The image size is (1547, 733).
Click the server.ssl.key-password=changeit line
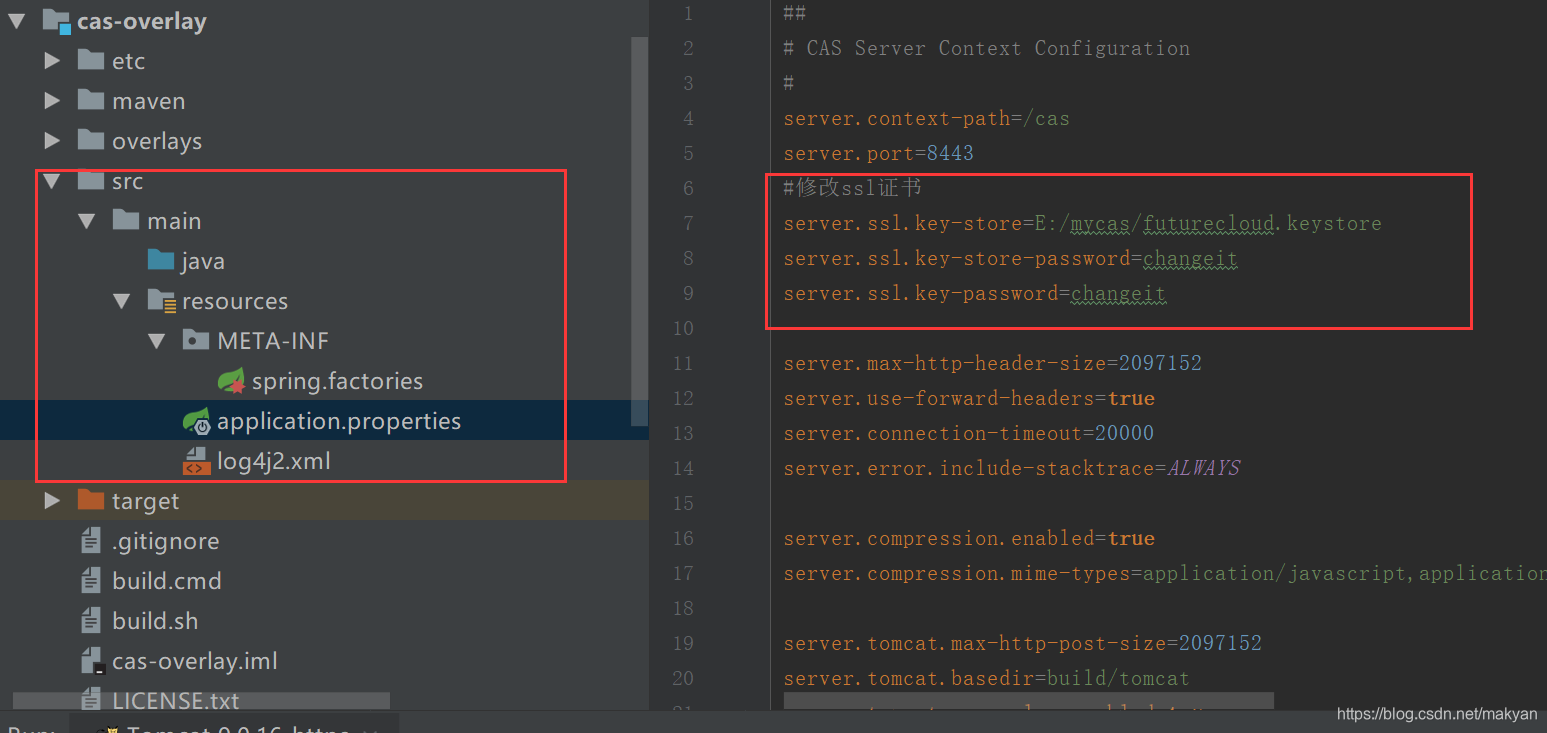coord(975,293)
